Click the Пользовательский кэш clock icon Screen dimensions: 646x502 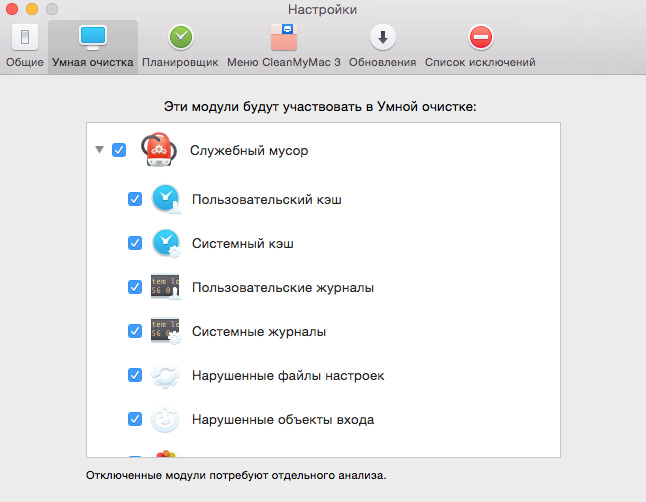tap(166, 199)
